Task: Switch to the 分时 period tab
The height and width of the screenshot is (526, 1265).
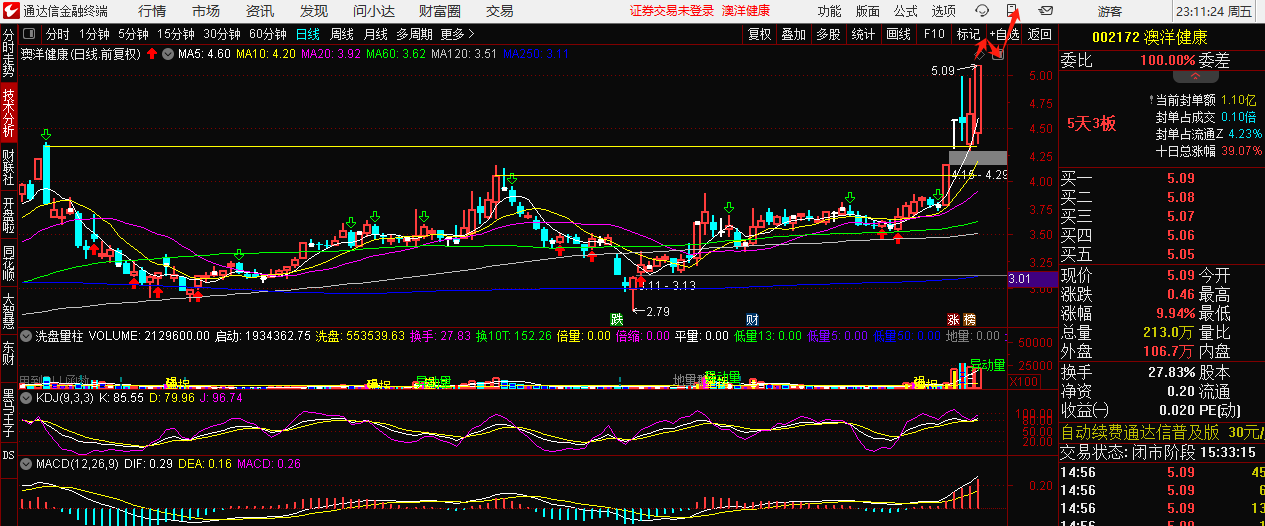Action: point(58,34)
